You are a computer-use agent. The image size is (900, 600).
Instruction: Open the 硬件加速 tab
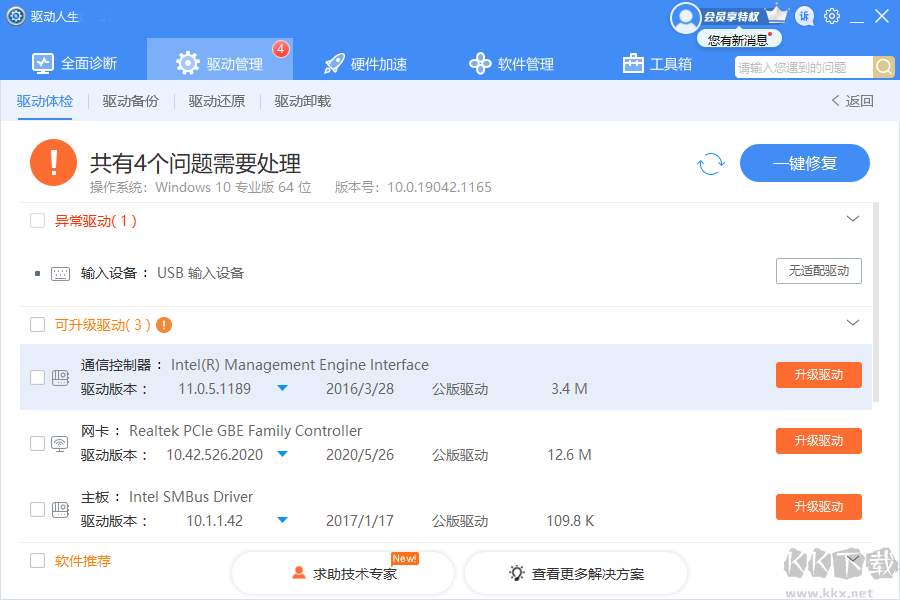[366, 64]
